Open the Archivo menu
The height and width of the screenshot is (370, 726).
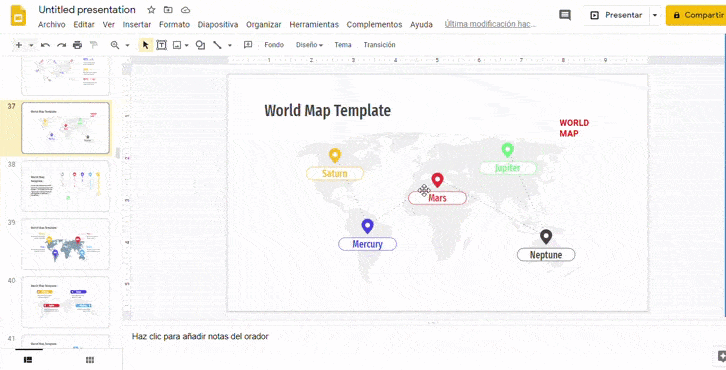point(51,25)
